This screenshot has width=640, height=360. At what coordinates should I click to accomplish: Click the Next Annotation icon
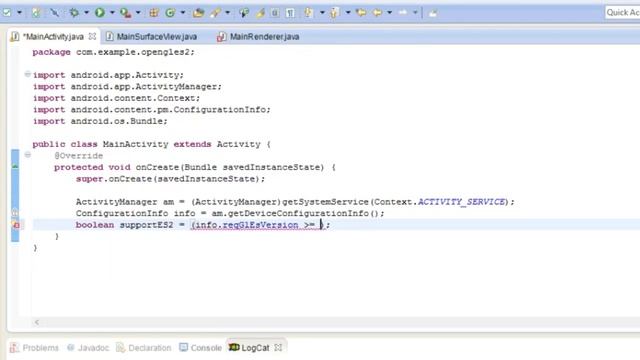pos(309,13)
